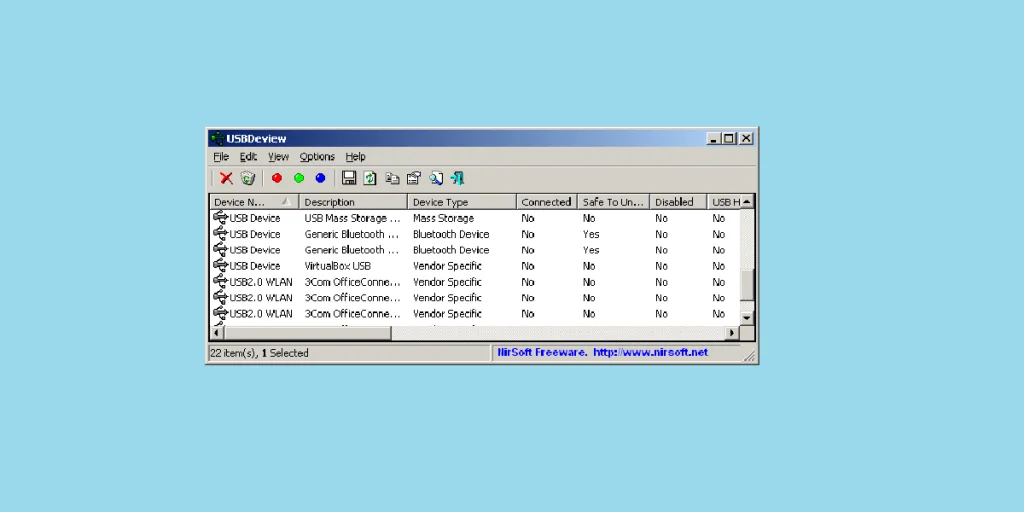Click the USB icon of the VirtualBox USB row

(220, 266)
